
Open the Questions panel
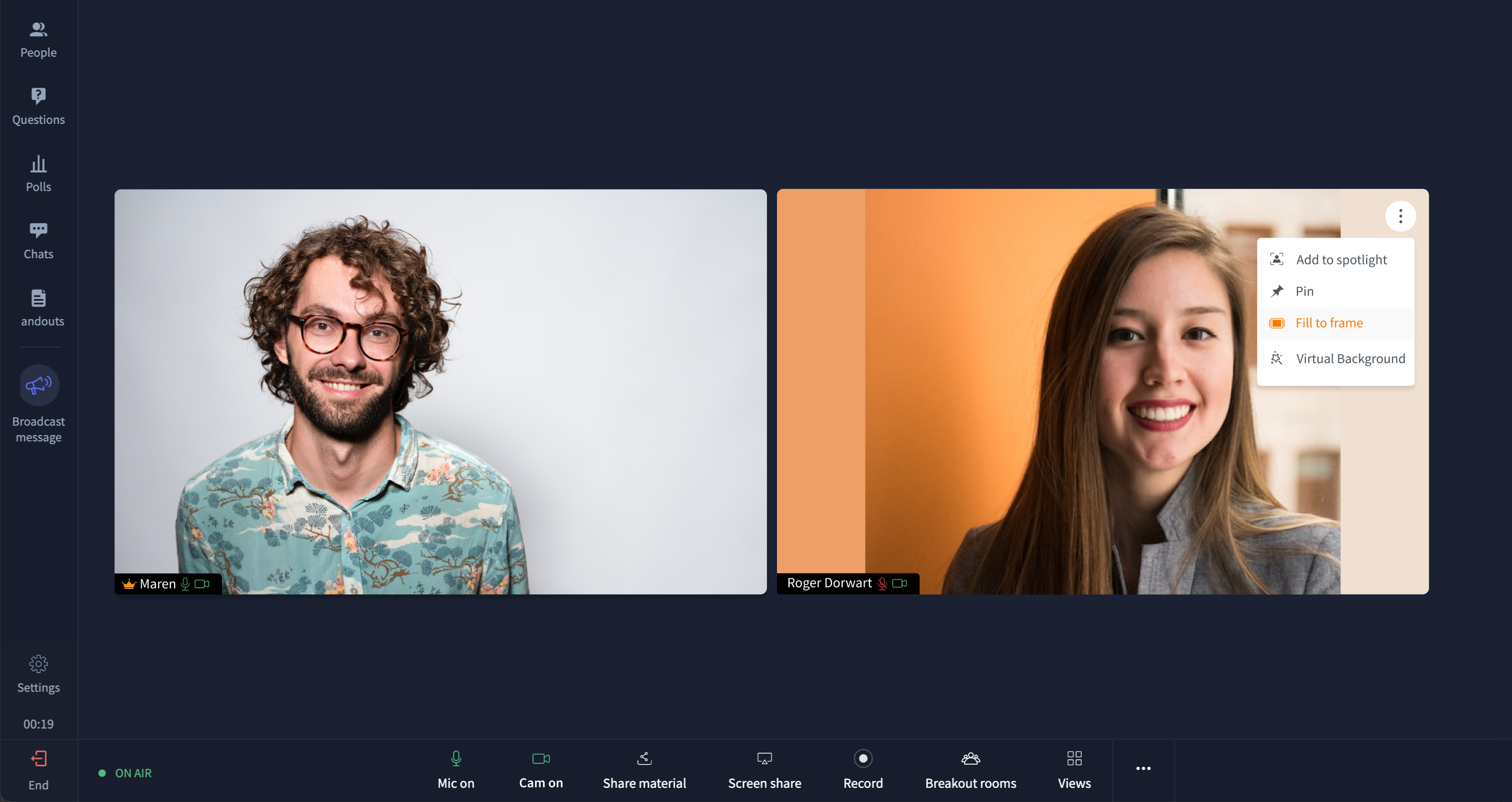tap(38, 106)
